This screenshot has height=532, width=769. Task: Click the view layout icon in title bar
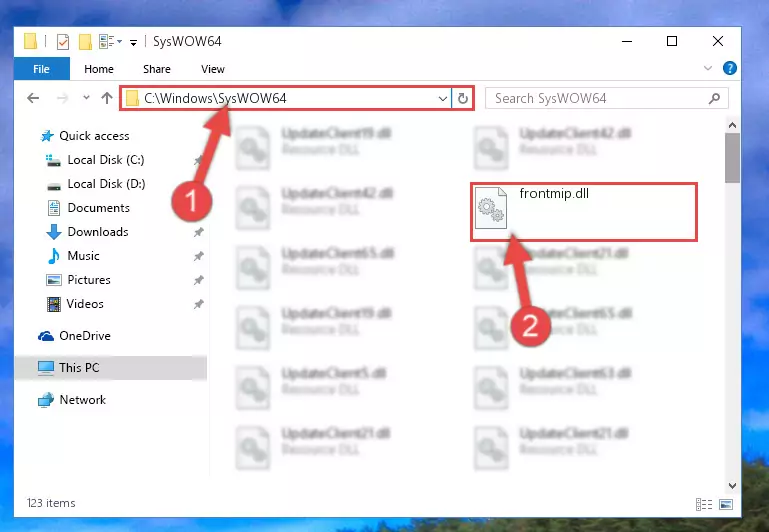point(107,42)
